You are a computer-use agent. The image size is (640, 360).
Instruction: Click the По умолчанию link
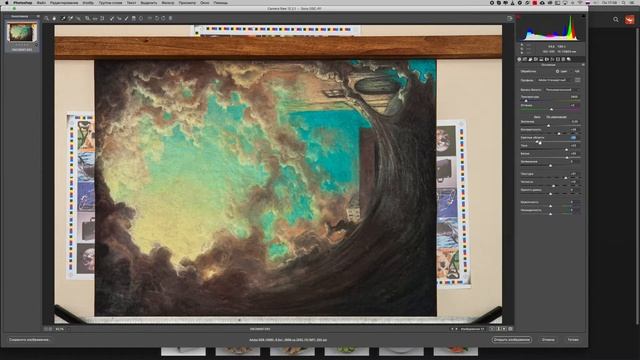point(556,117)
